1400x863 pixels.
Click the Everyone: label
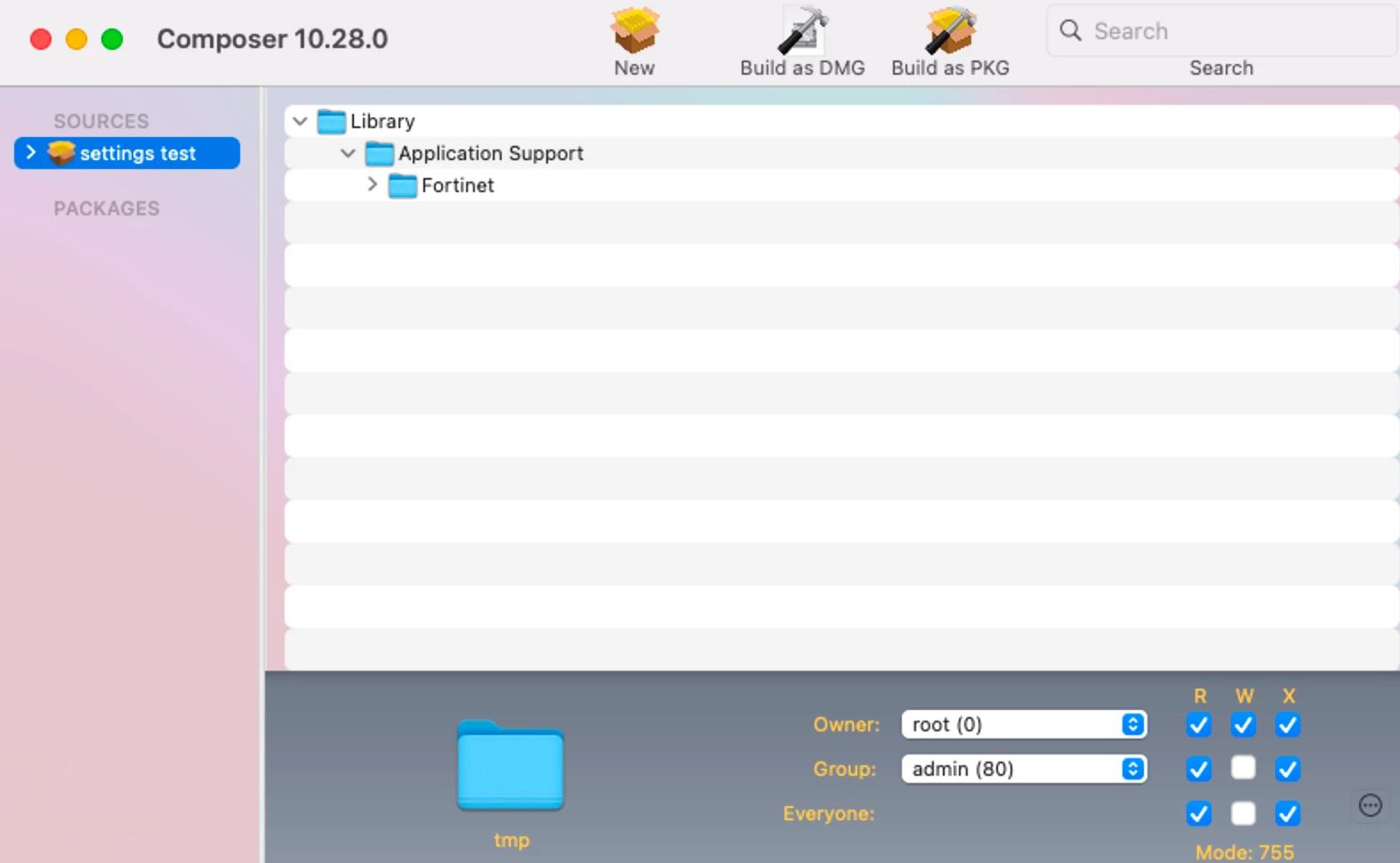point(829,813)
